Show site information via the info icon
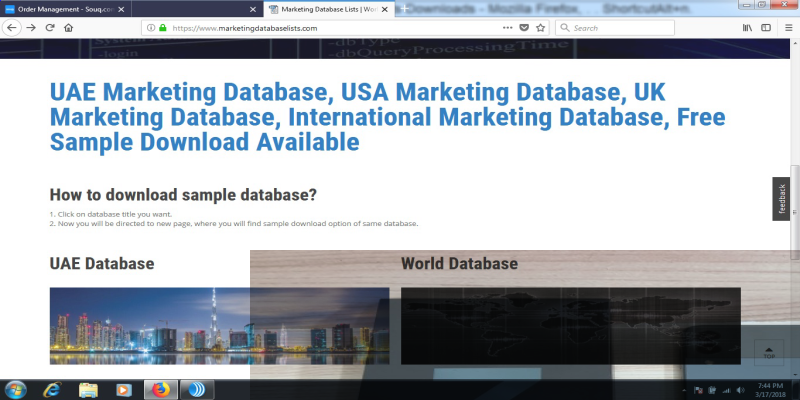This screenshot has height=400, width=800. pos(151,28)
